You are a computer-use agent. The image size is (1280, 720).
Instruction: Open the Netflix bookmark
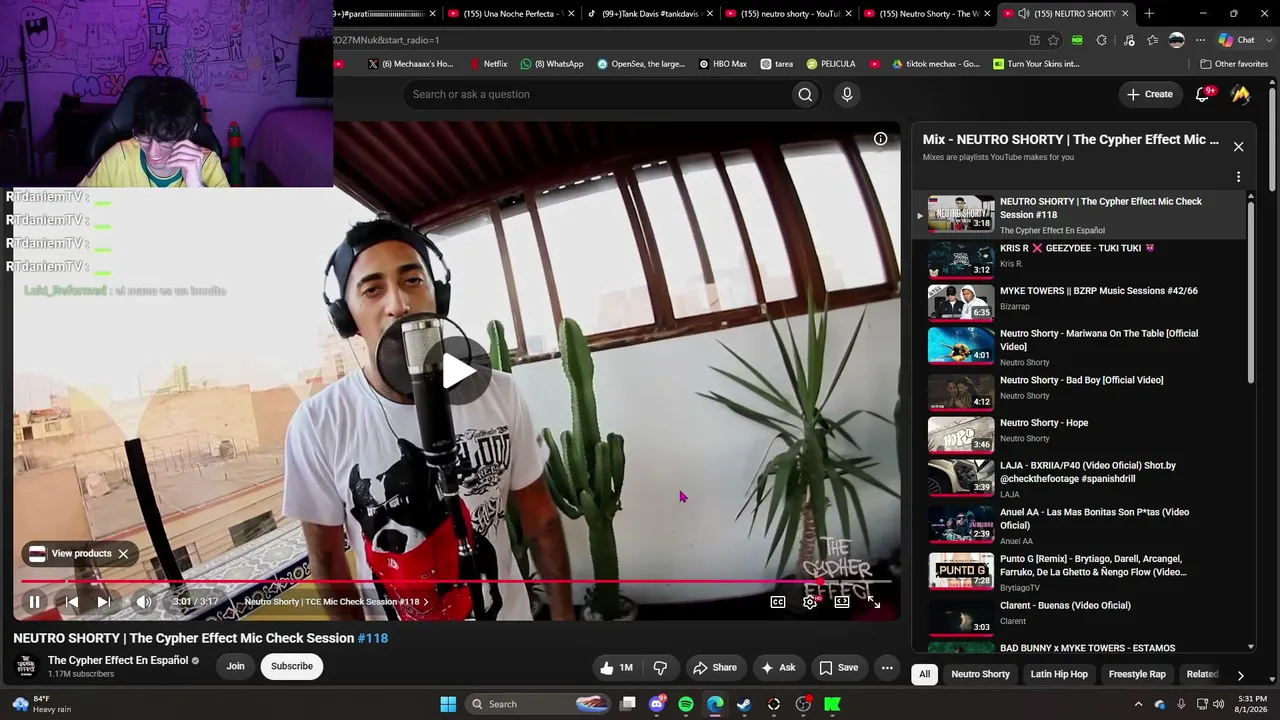point(488,64)
